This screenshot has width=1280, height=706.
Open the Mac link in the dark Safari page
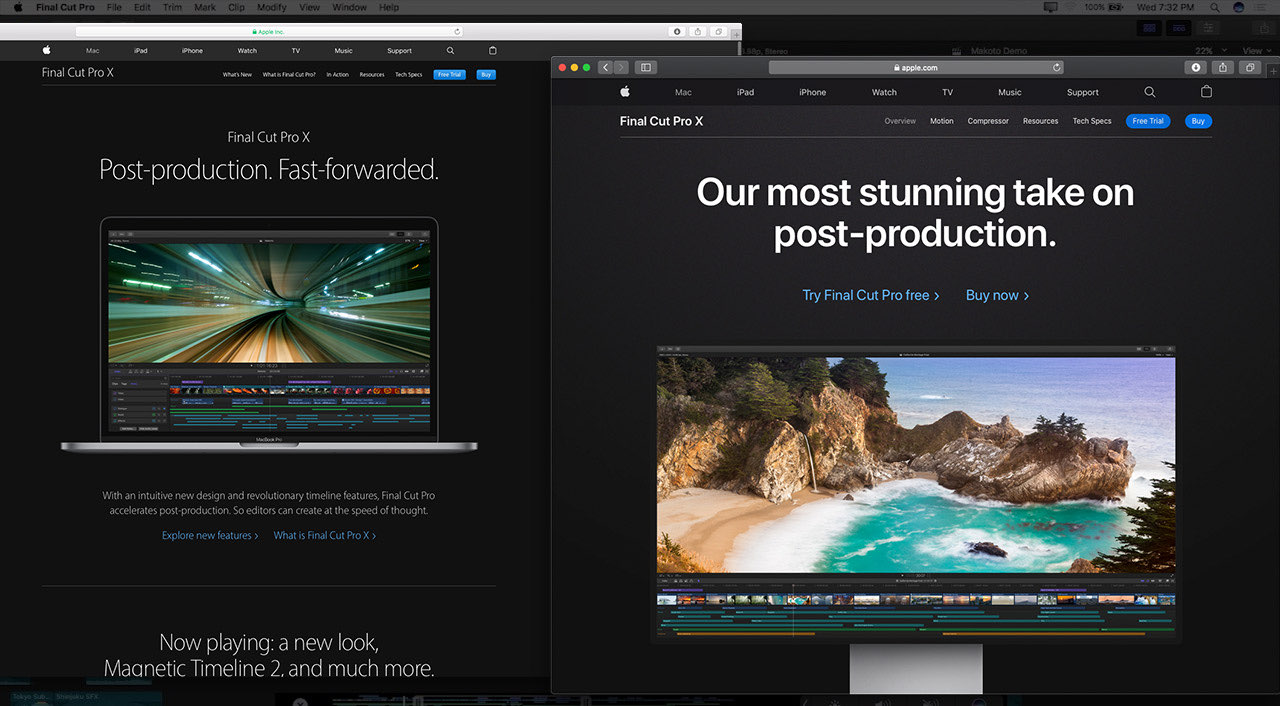(683, 92)
